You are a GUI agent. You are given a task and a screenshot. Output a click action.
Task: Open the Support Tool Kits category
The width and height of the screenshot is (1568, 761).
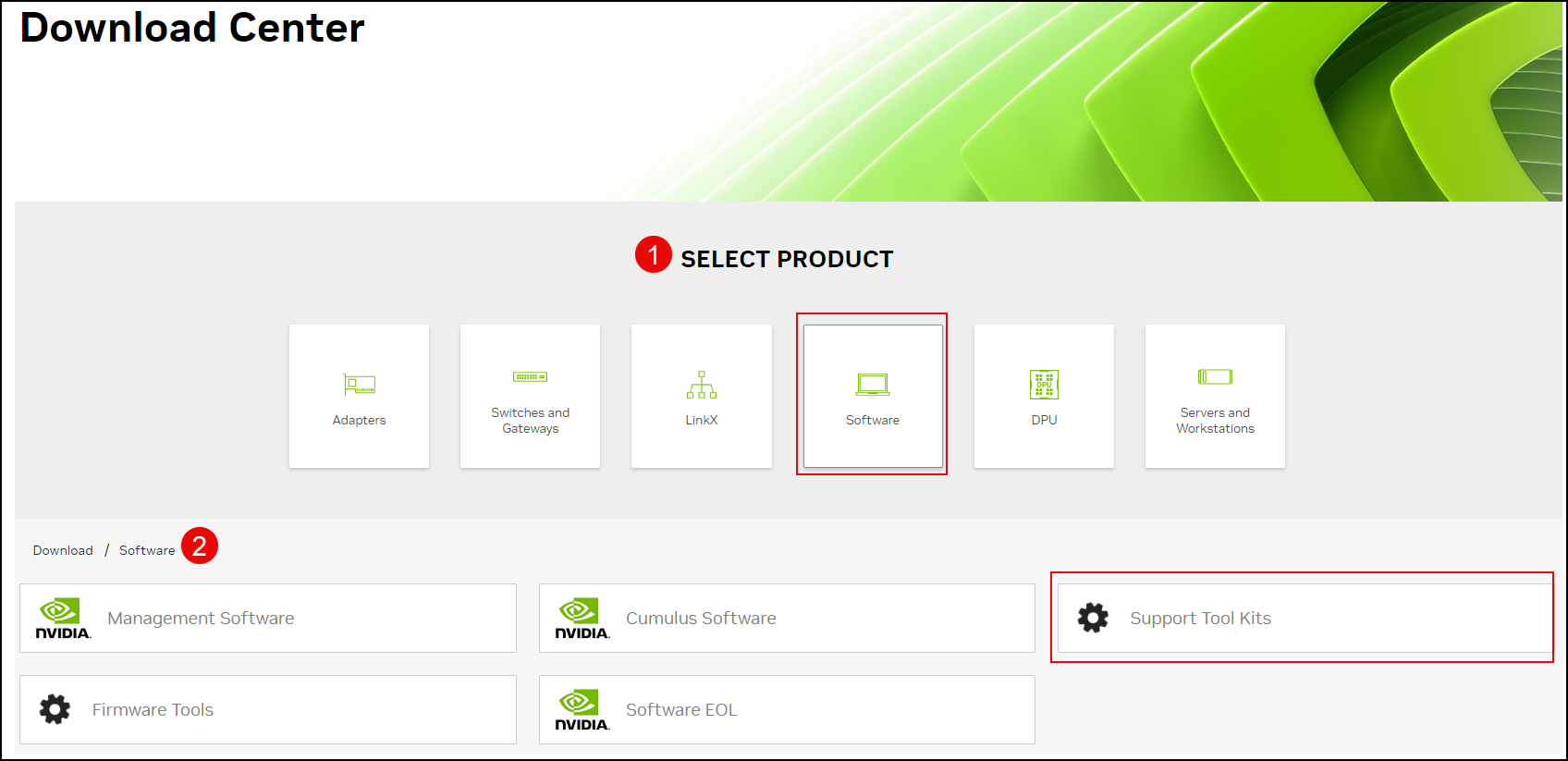[x=1305, y=618]
